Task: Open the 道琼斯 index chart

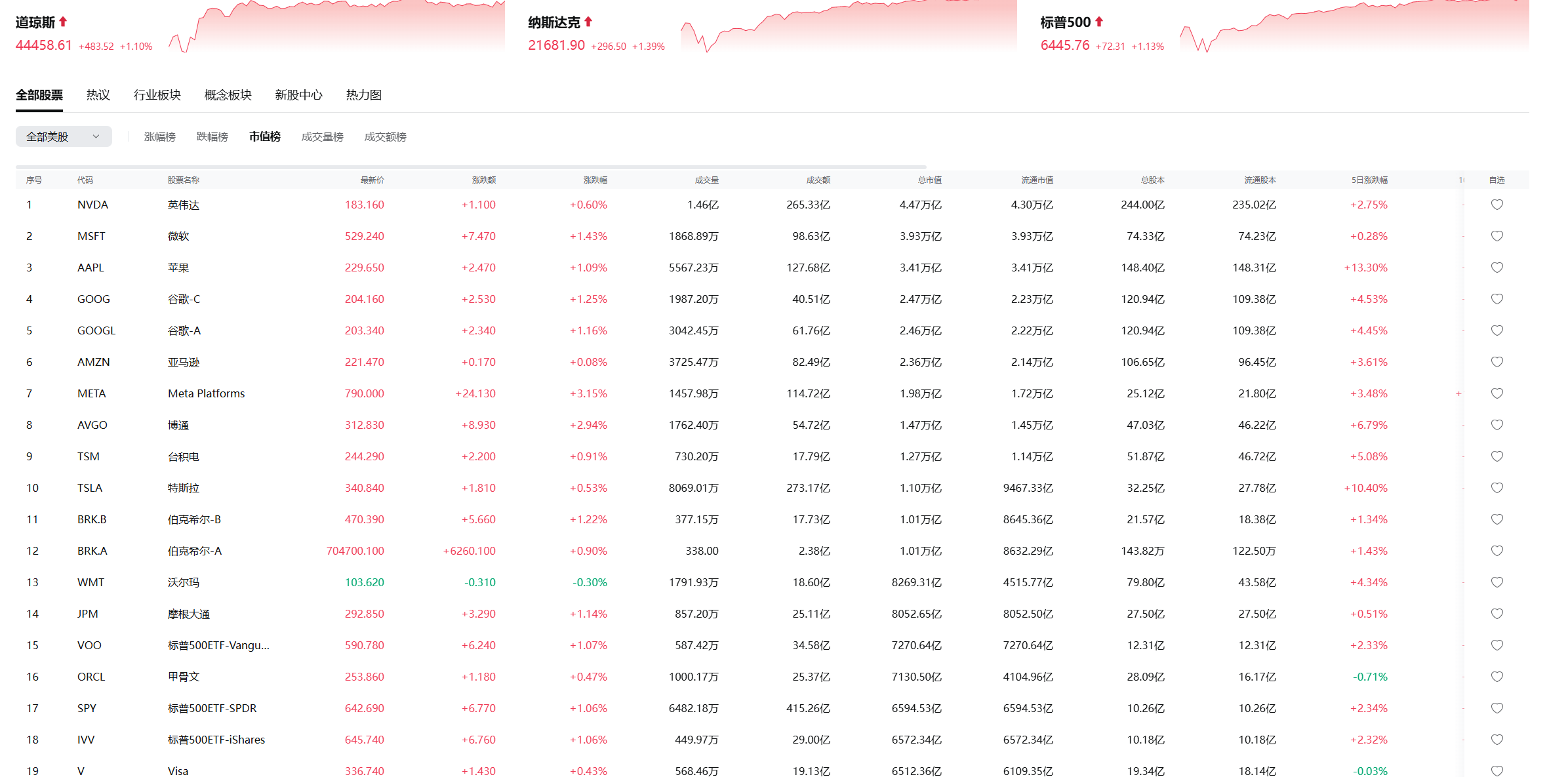Action: tap(337, 26)
